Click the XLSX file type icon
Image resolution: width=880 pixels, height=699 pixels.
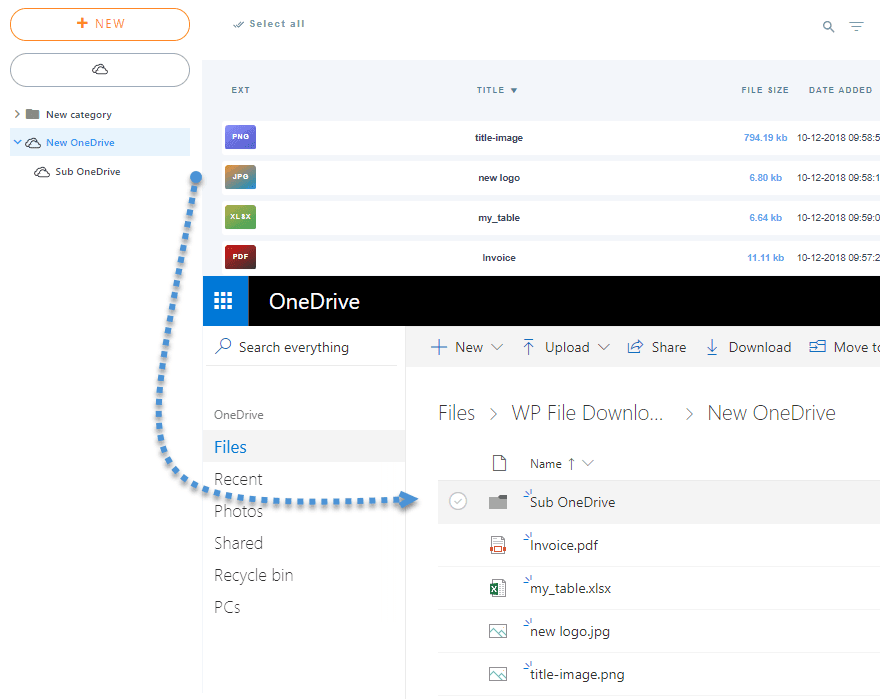pos(240,217)
